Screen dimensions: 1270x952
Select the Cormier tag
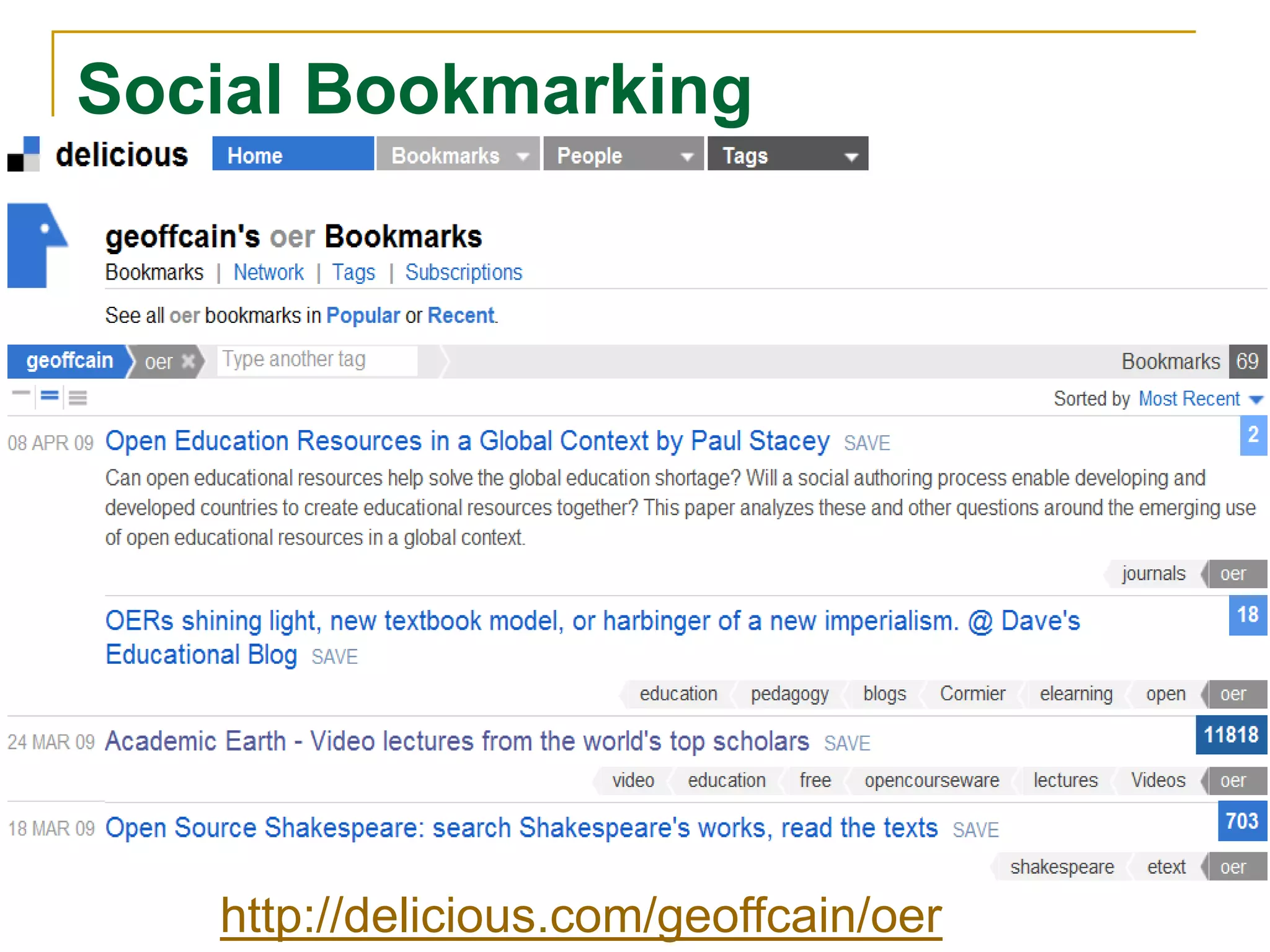(972, 694)
